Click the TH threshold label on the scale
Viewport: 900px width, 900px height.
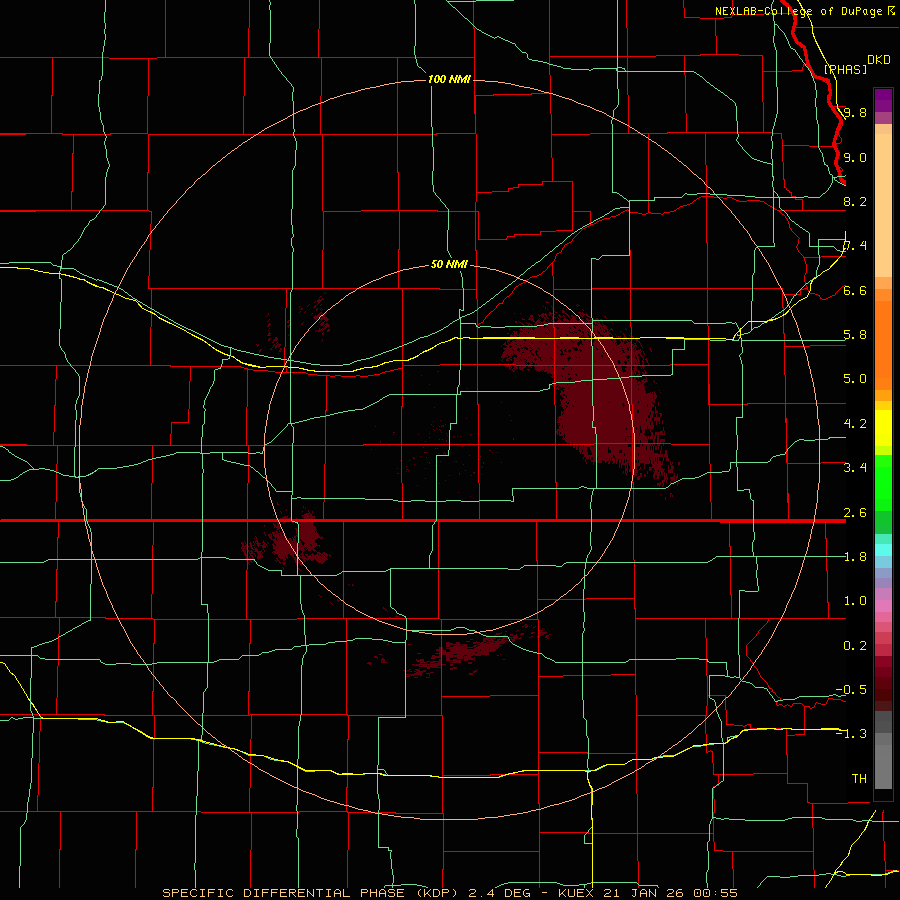[859, 779]
